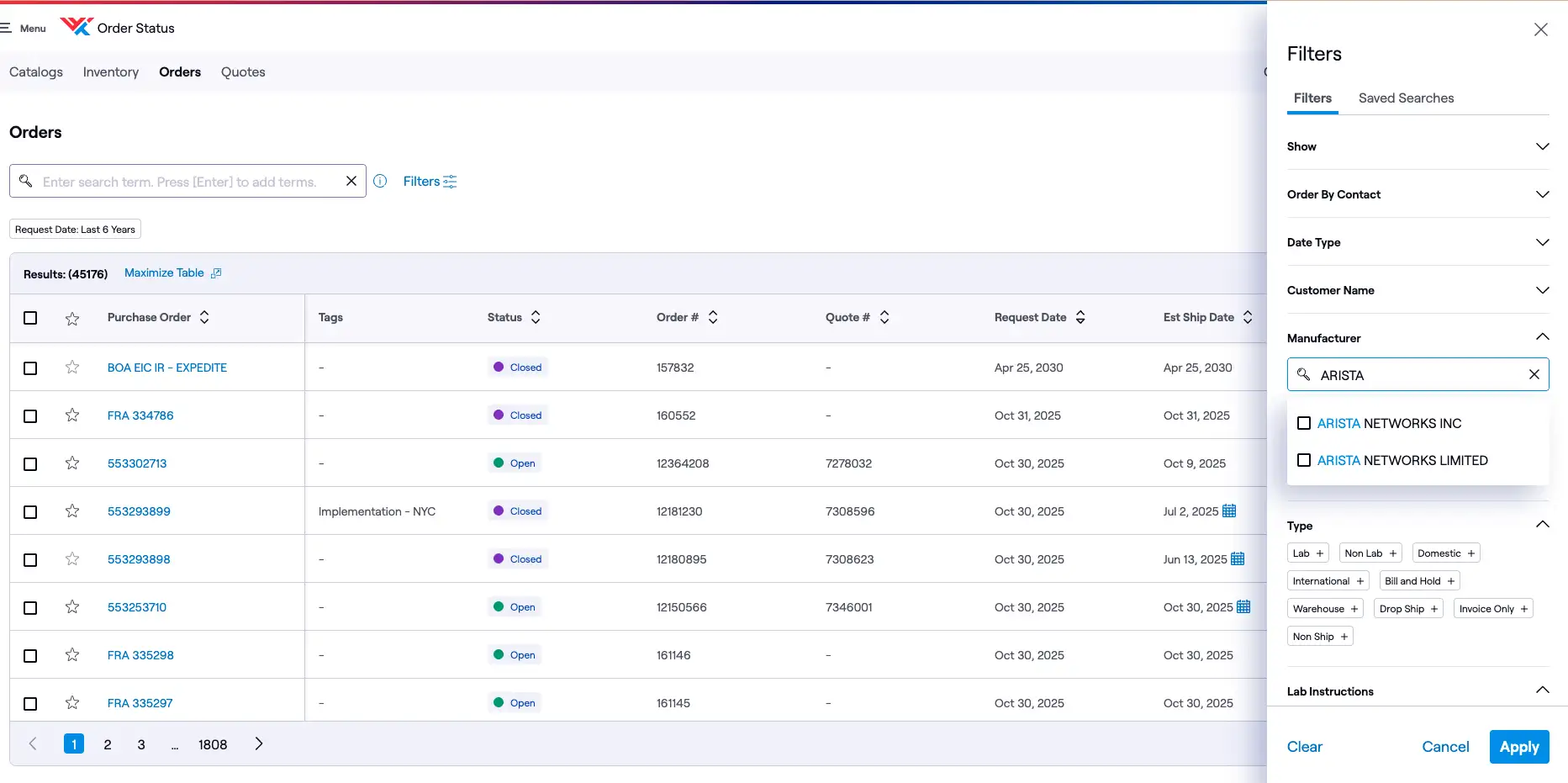Star the FRA 334786 order

(x=72, y=415)
